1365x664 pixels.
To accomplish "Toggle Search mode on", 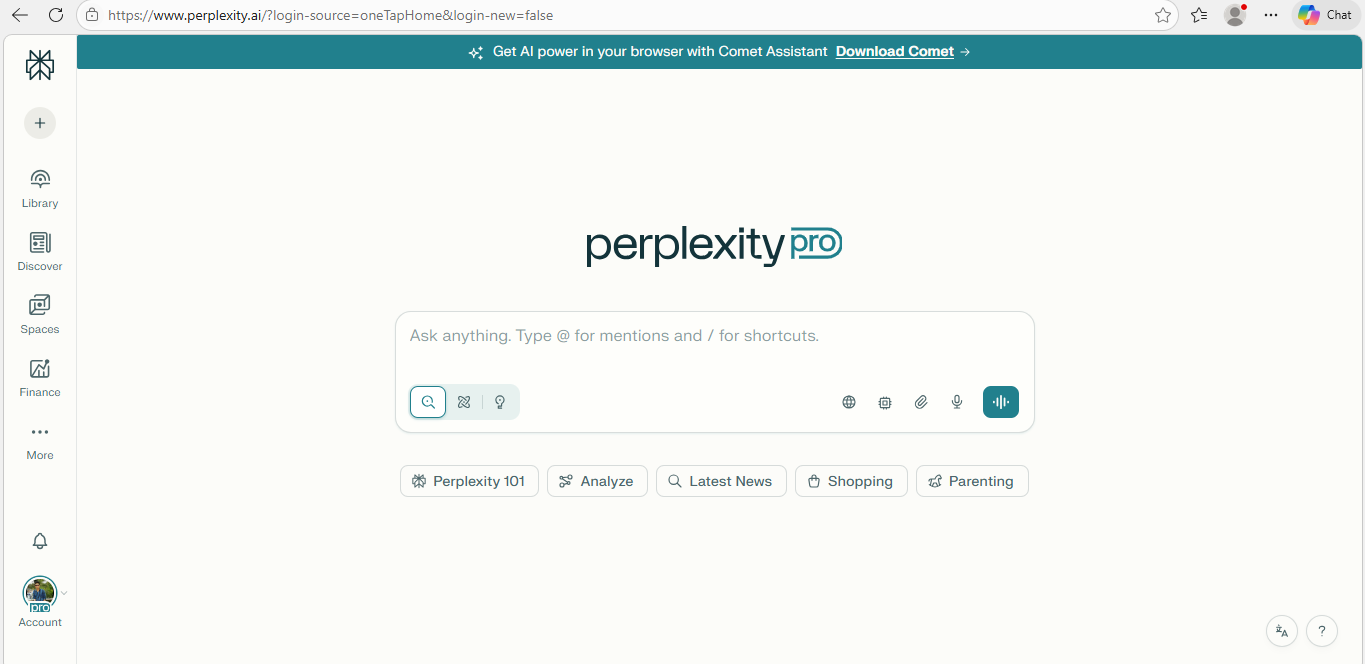I will [428, 401].
